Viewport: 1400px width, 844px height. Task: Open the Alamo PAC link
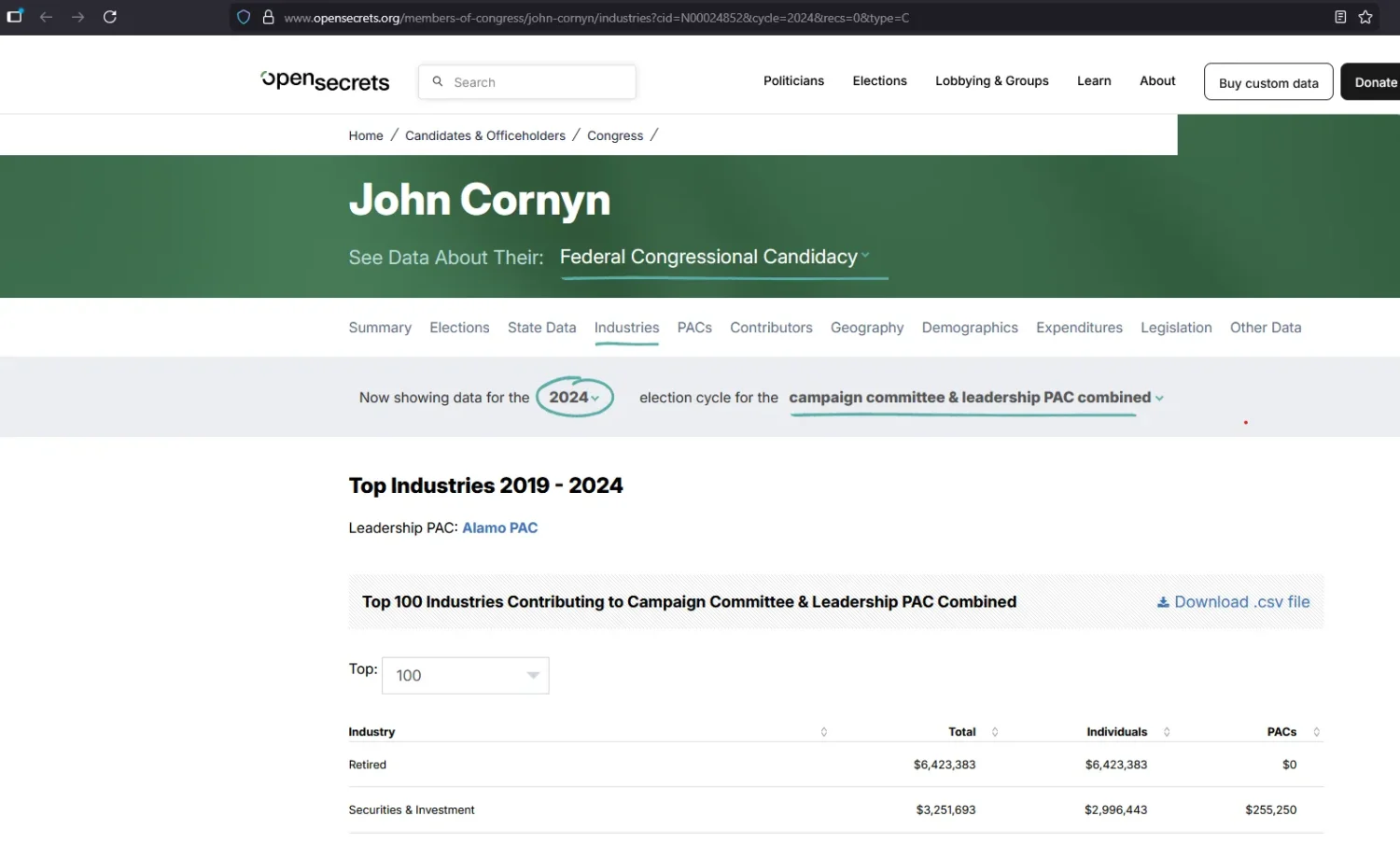[499, 527]
